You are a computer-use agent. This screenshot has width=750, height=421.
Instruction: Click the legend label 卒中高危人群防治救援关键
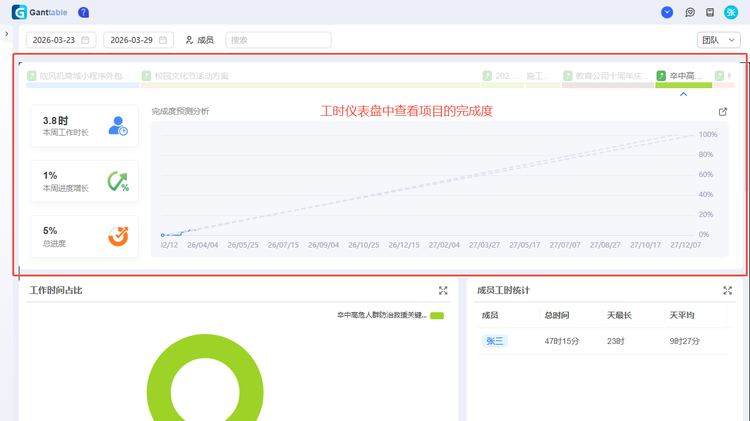point(382,315)
